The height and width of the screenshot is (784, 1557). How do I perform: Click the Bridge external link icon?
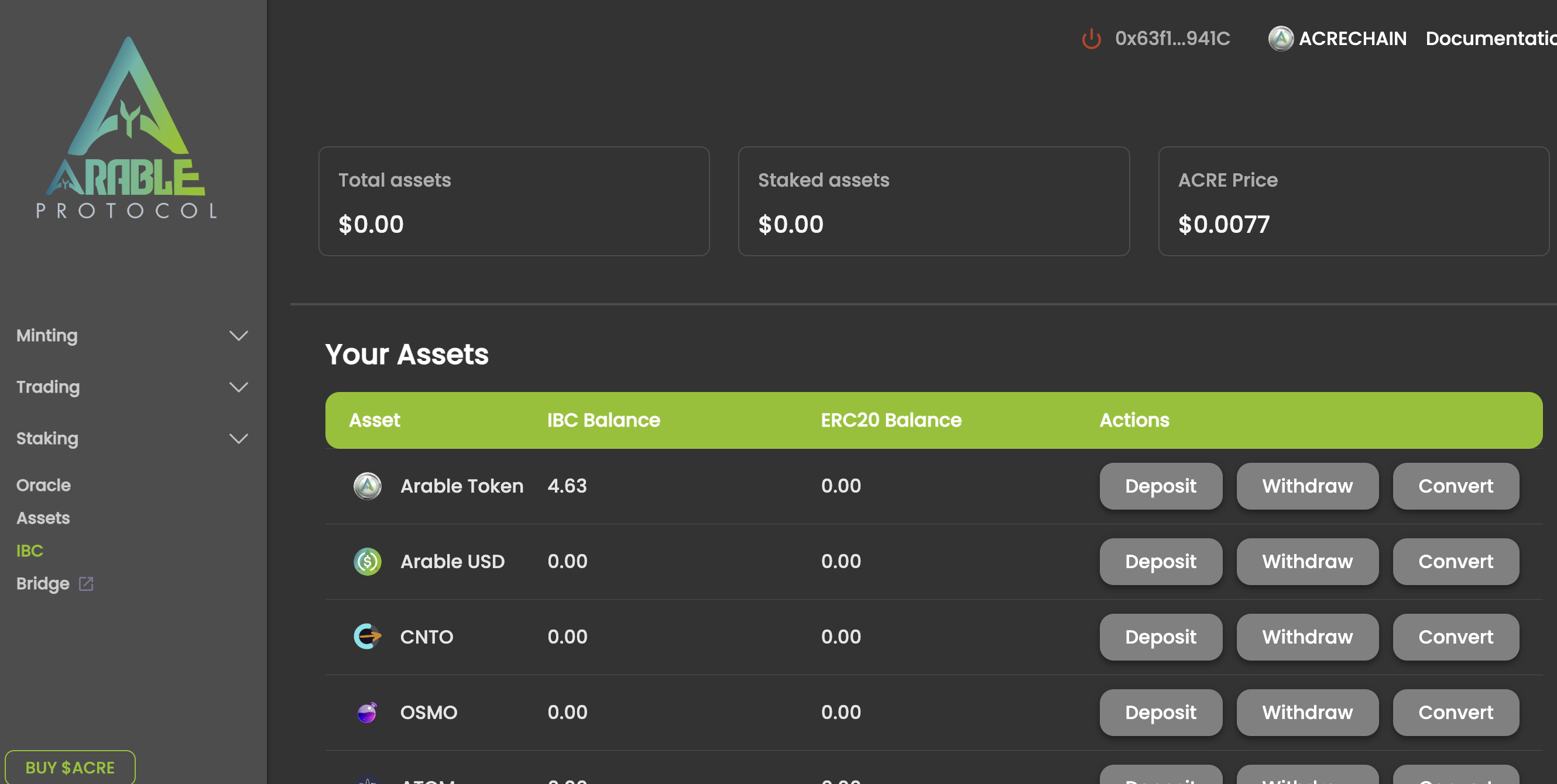pos(86,583)
